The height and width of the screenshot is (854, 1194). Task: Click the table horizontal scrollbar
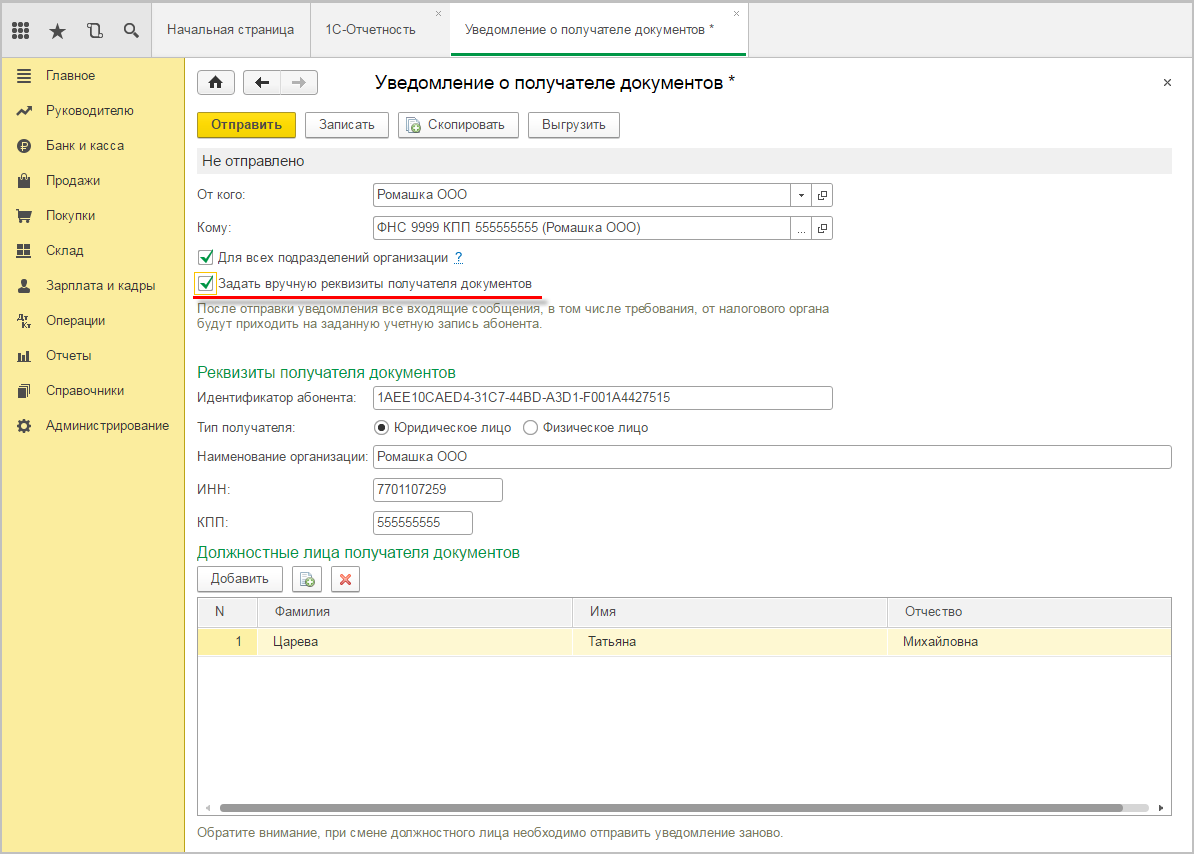tap(671, 808)
